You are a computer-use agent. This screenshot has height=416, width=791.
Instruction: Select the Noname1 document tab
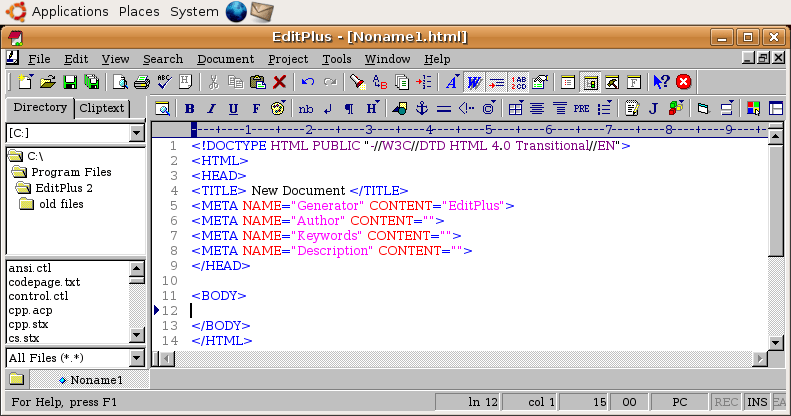coord(91,380)
